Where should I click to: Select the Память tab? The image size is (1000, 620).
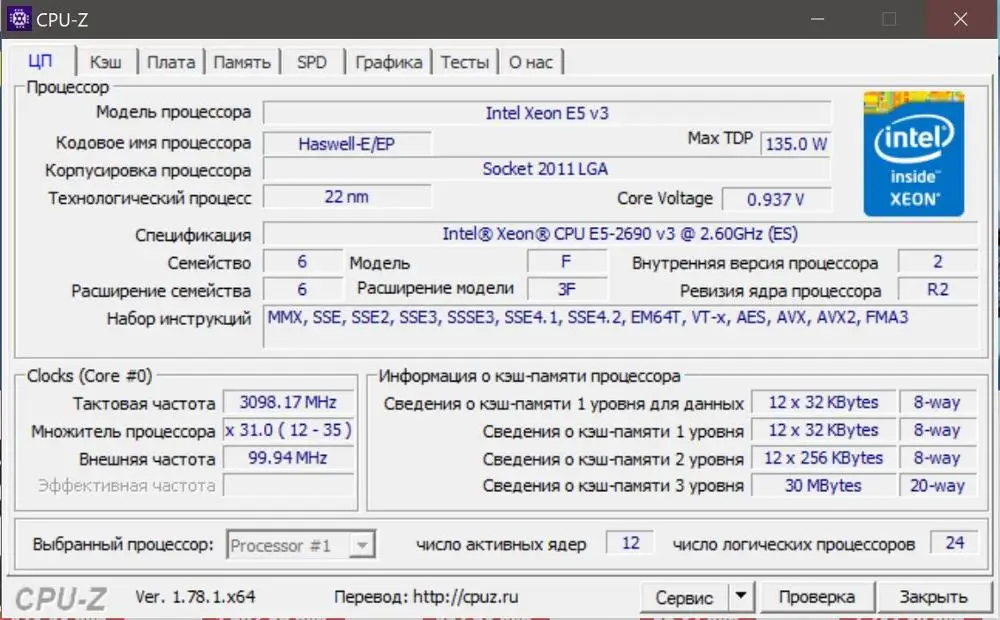coord(242,62)
